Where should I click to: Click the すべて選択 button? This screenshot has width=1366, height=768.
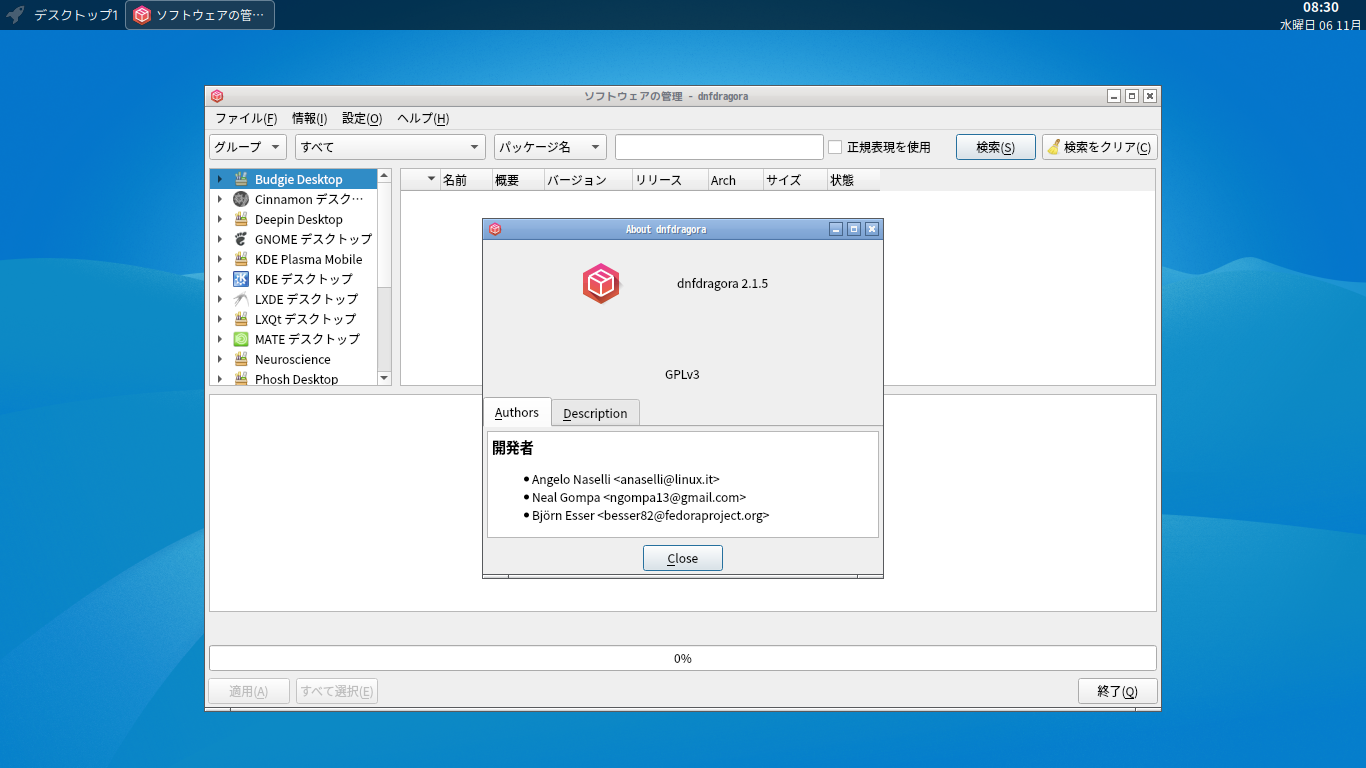pyautogui.click(x=337, y=691)
